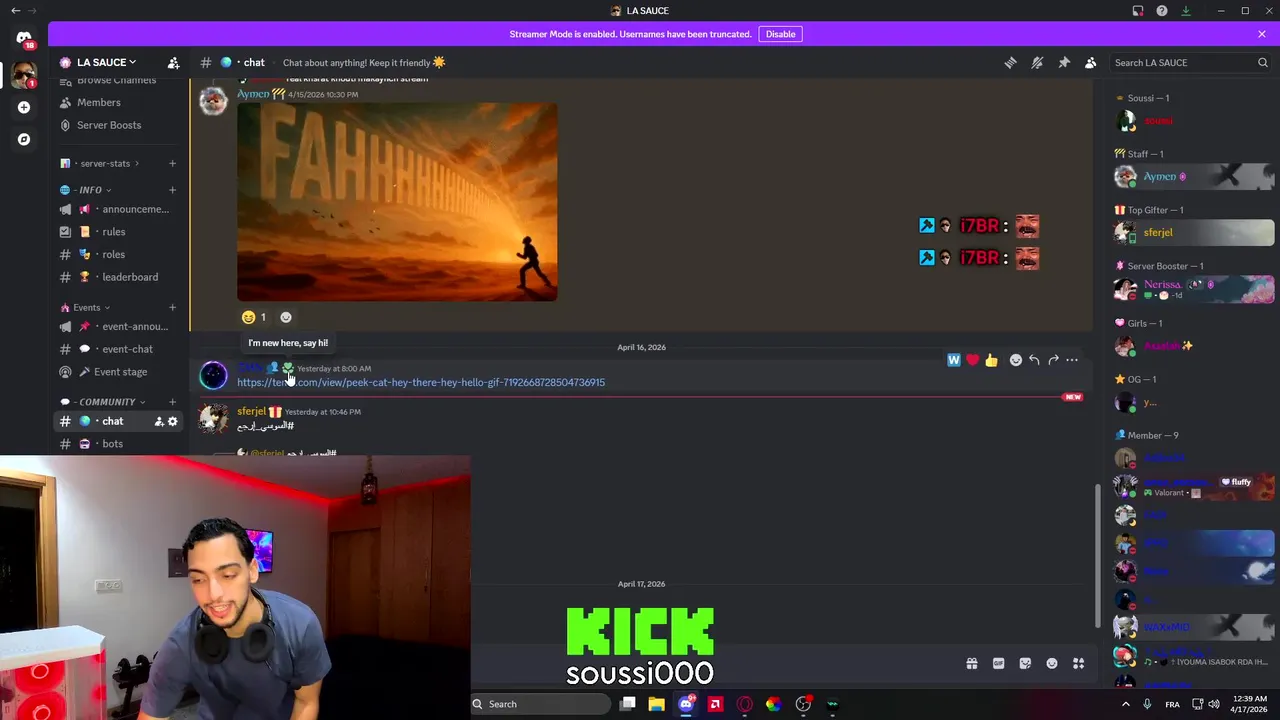Open Aymen's profile from message username
Viewport: 1280px width, 720px height.
point(253,94)
